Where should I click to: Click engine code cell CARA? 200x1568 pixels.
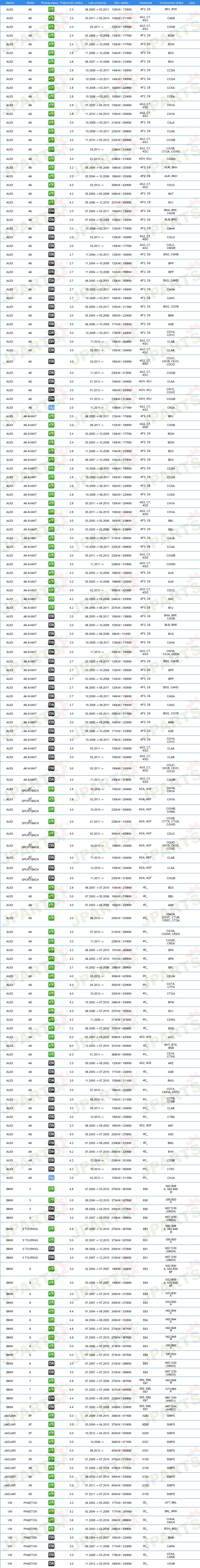(171, 1545)
